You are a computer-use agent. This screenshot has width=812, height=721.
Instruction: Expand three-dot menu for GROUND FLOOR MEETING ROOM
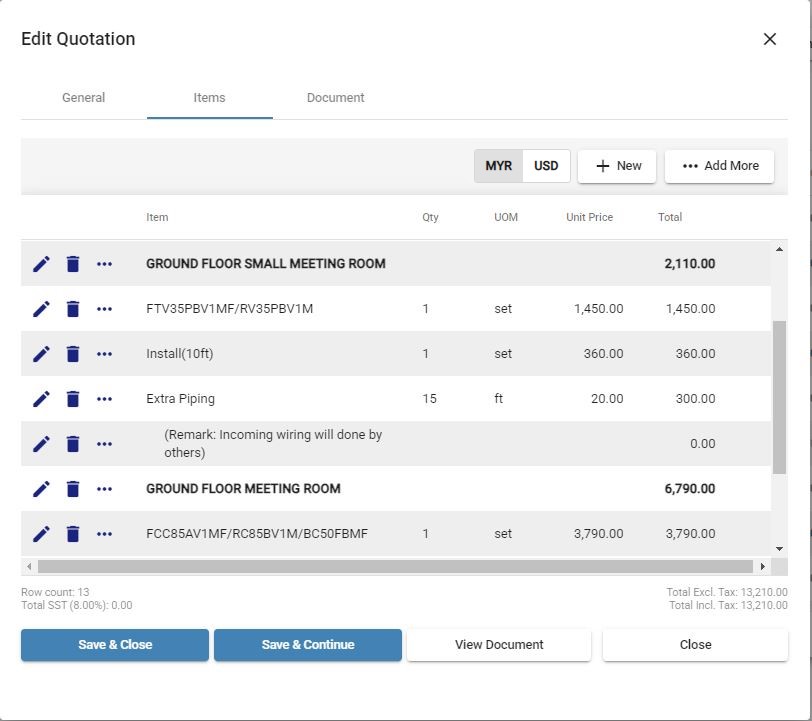pyautogui.click(x=105, y=489)
